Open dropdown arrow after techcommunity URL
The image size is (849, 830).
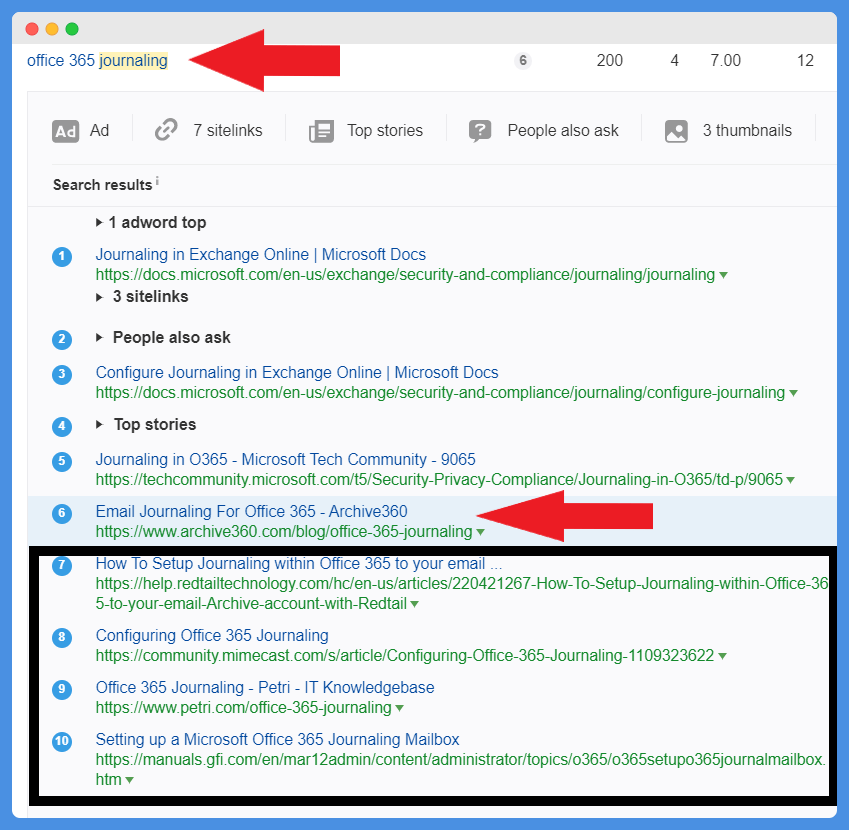pos(791,480)
